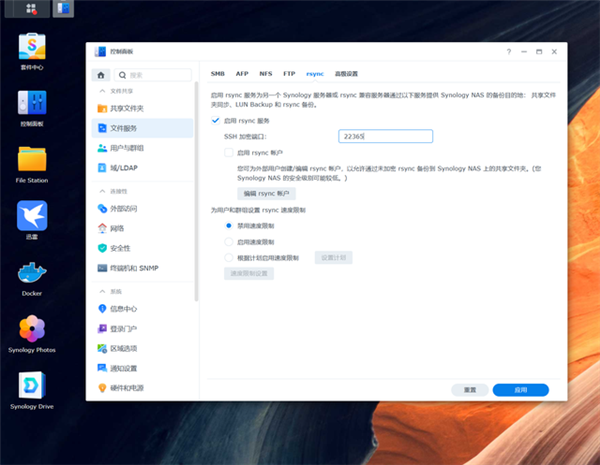The width and height of the screenshot is (600, 465).
Task: Open the main menu grid icon
Action: tap(31, 8)
